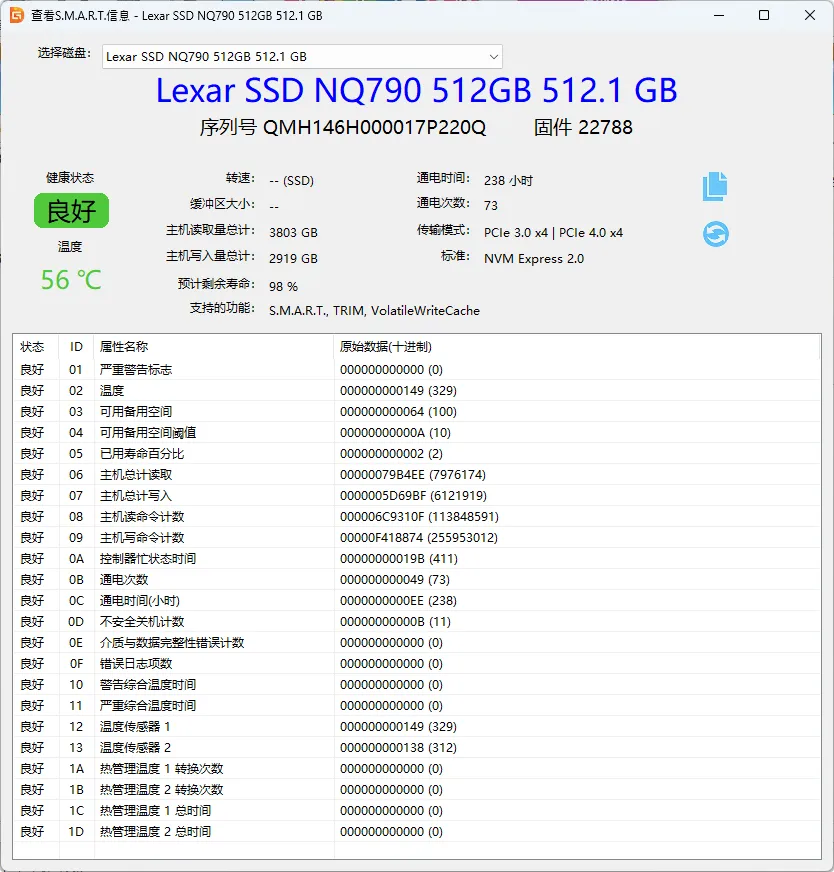The height and width of the screenshot is (872, 834).
Task: Click the 状态 column header
Action: click(x=32, y=347)
